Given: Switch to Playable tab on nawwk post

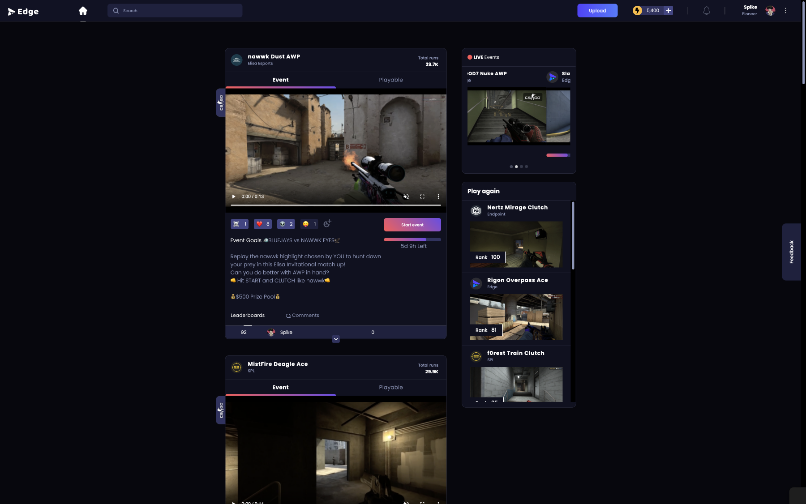Looking at the screenshot, I should (x=391, y=80).
